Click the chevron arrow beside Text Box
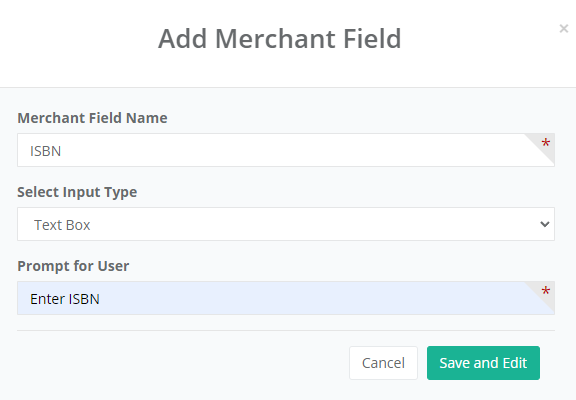The width and height of the screenshot is (576, 400). tap(545, 224)
